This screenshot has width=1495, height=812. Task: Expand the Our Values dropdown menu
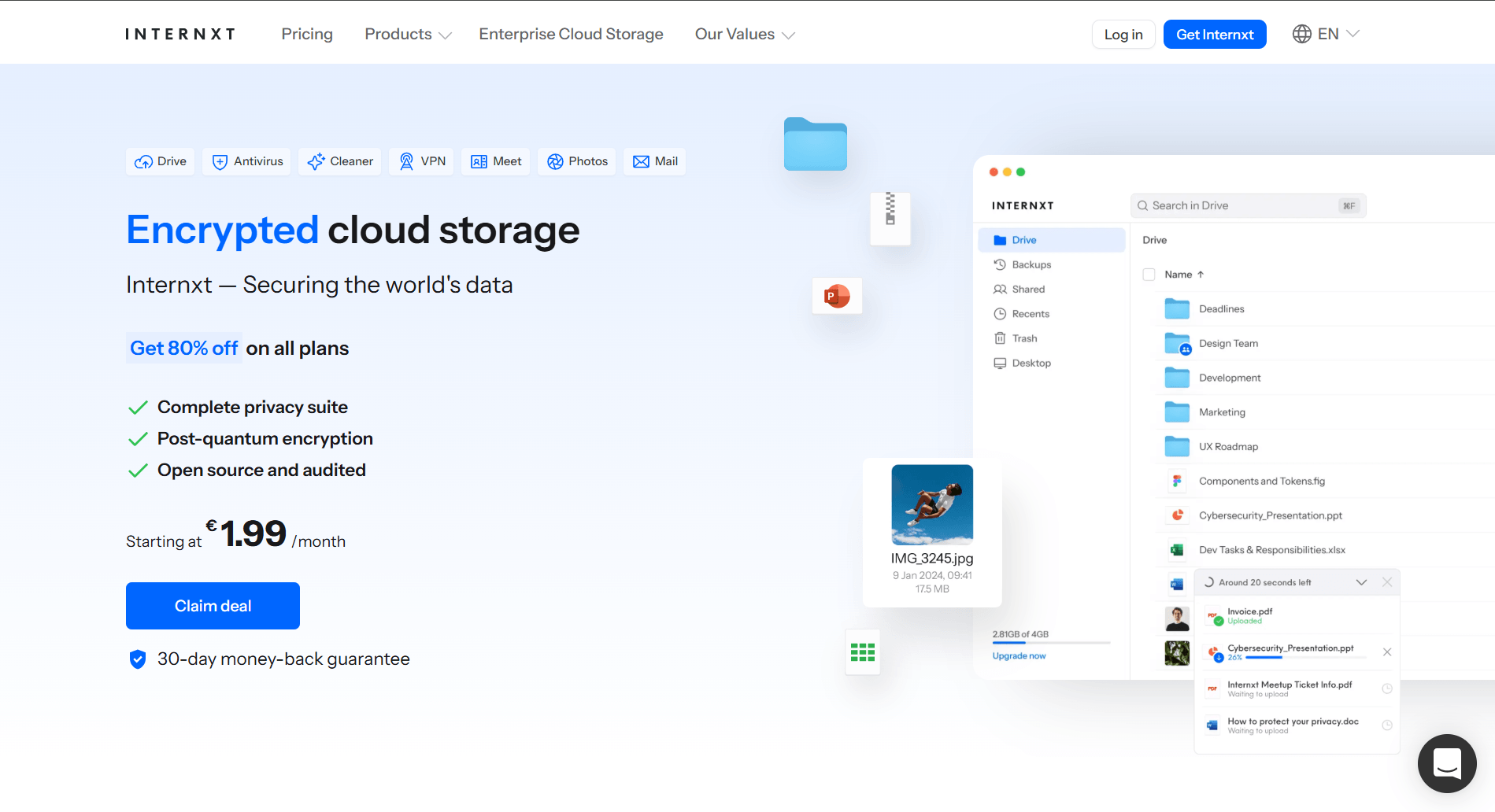pos(745,35)
